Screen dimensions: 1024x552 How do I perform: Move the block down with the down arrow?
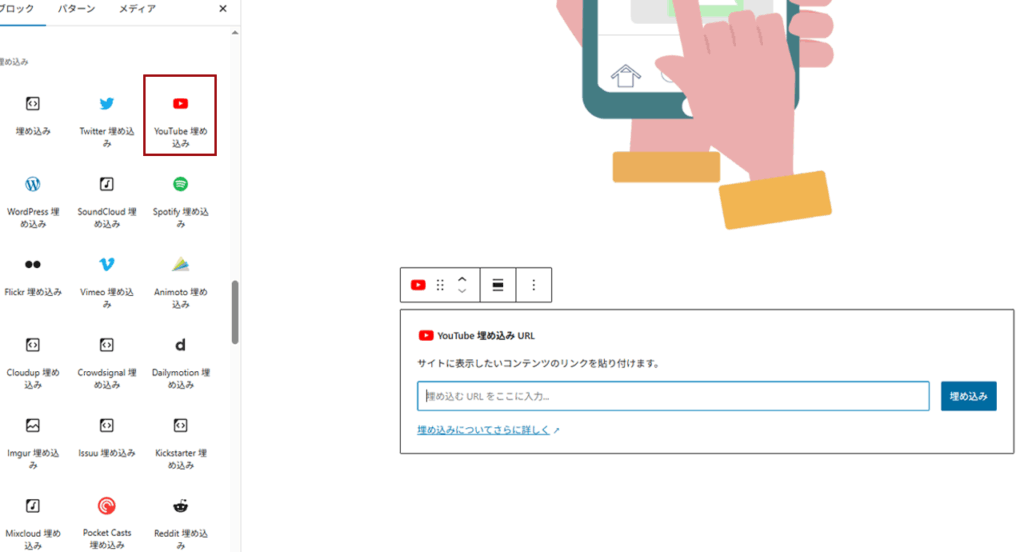[462, 291]
